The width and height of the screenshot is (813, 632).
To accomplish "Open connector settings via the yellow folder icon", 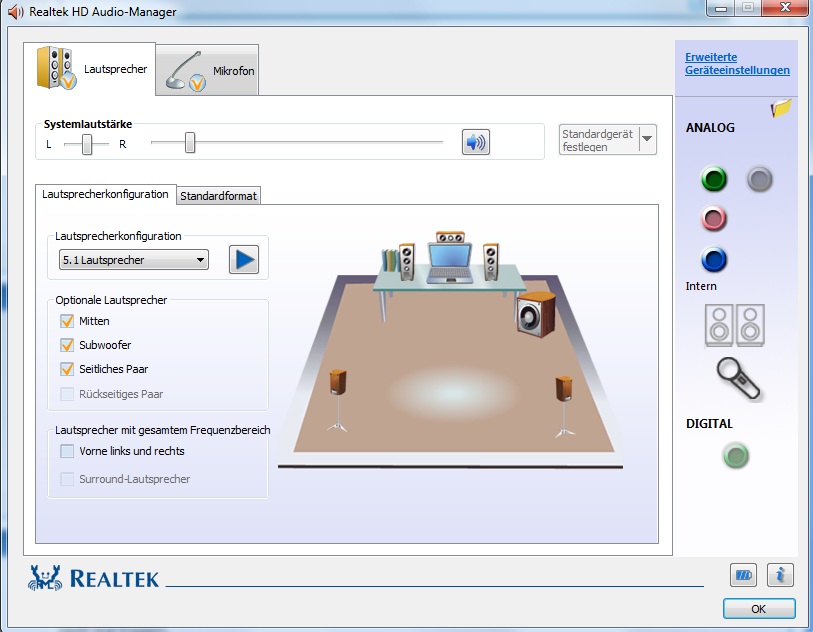I will click(781, 108).
